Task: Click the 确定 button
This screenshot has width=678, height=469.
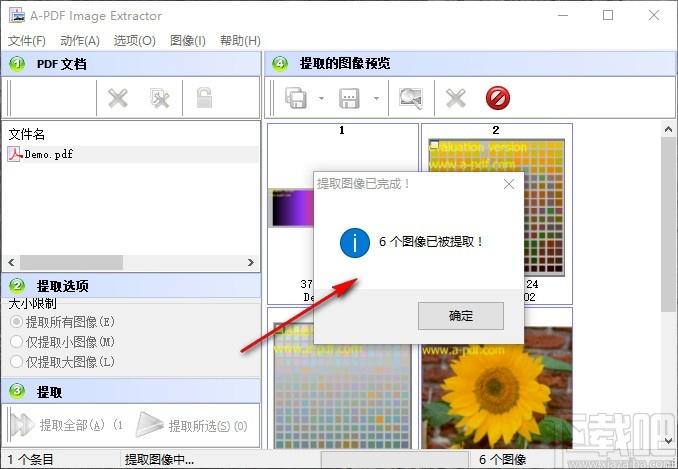Action: pyautogui.click(x=461, y=316)
